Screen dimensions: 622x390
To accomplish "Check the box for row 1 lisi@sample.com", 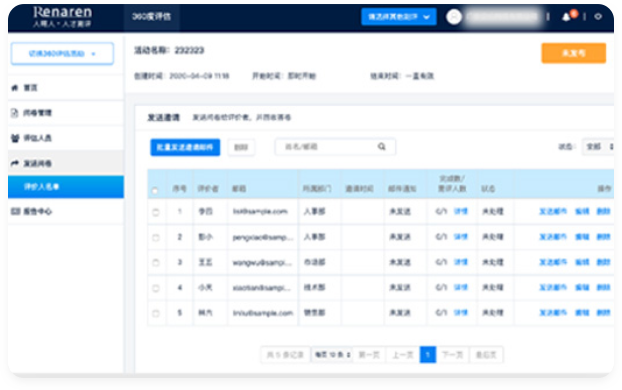I will coord(156,212).
